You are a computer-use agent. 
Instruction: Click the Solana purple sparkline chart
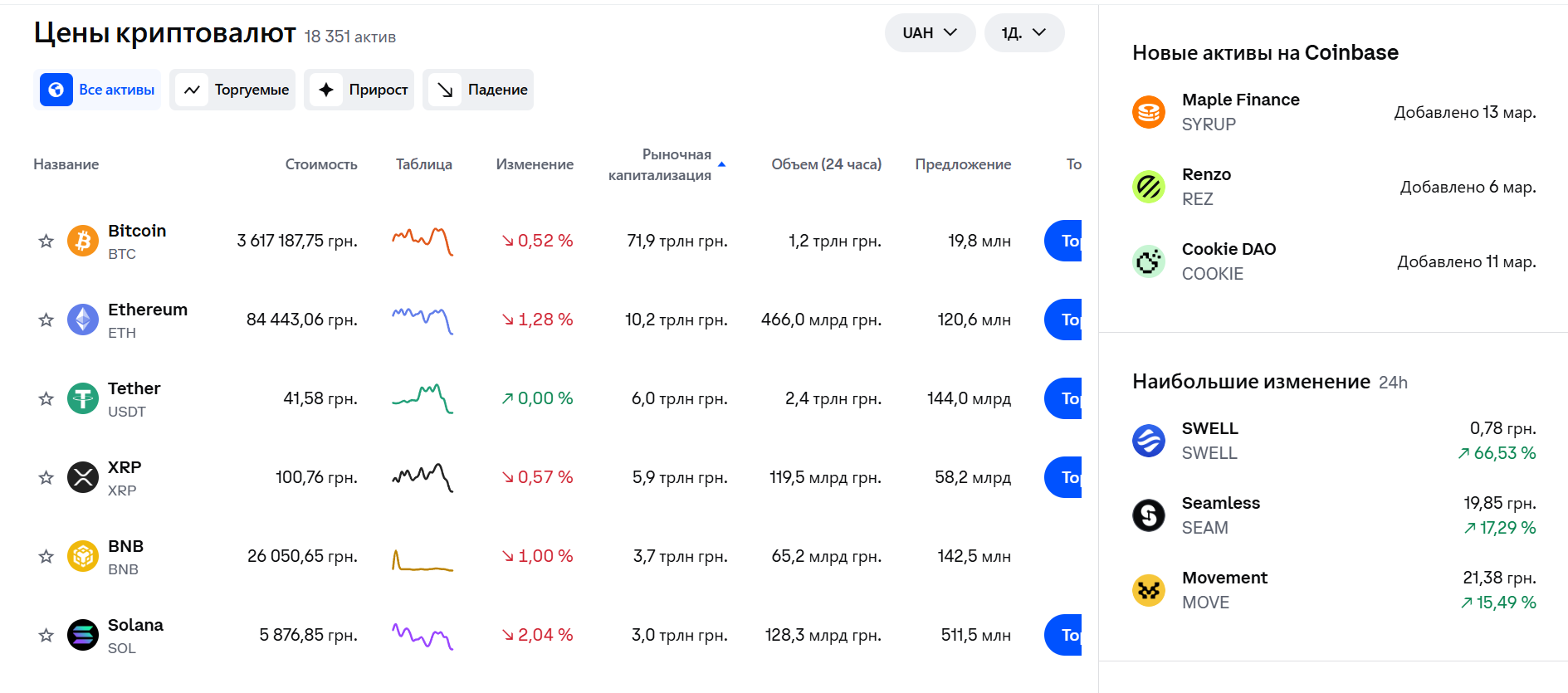(423, 636)
